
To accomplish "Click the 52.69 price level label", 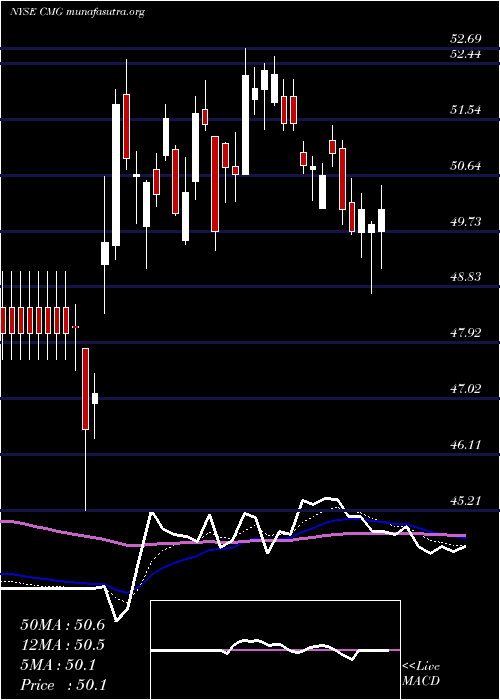I will coord(466,39).
